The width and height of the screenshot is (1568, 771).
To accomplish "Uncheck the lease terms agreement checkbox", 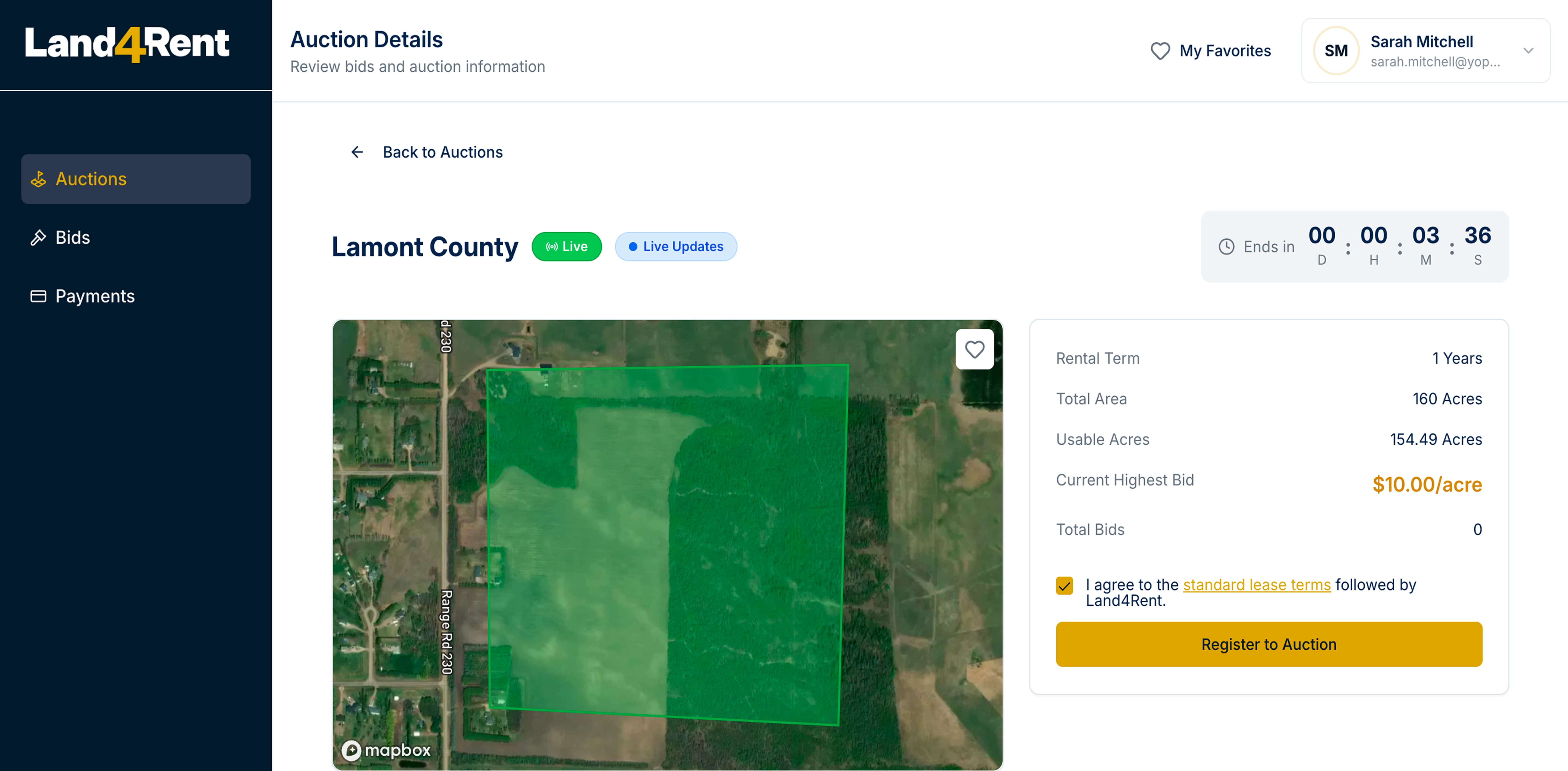I will (1064, 585).
